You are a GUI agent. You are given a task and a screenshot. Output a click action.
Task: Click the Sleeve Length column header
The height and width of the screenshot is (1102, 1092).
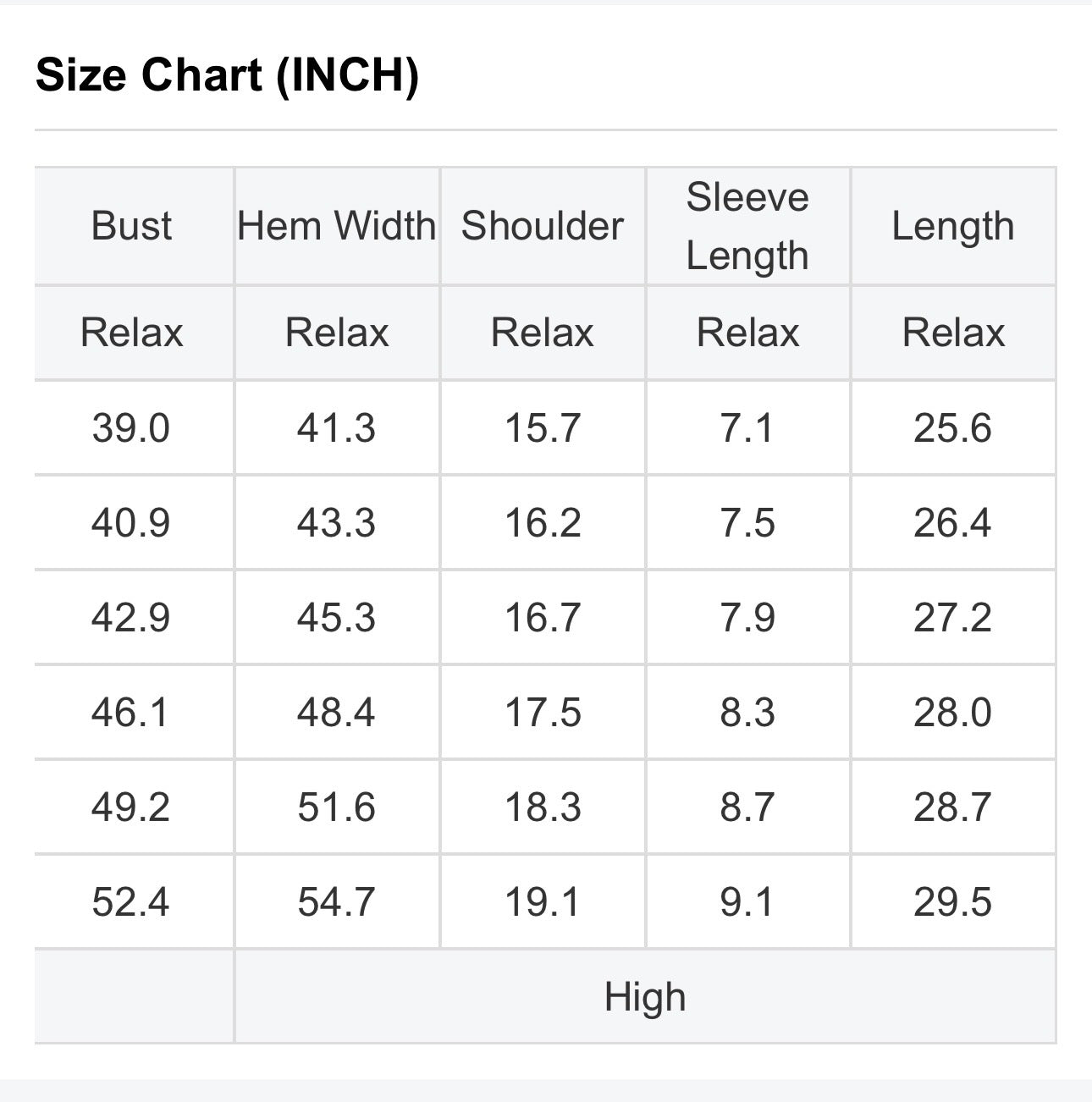click(x=747, y=226)
